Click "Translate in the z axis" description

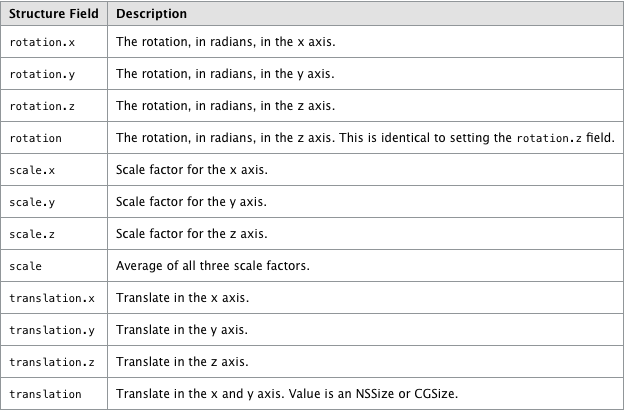coord(182,362)
